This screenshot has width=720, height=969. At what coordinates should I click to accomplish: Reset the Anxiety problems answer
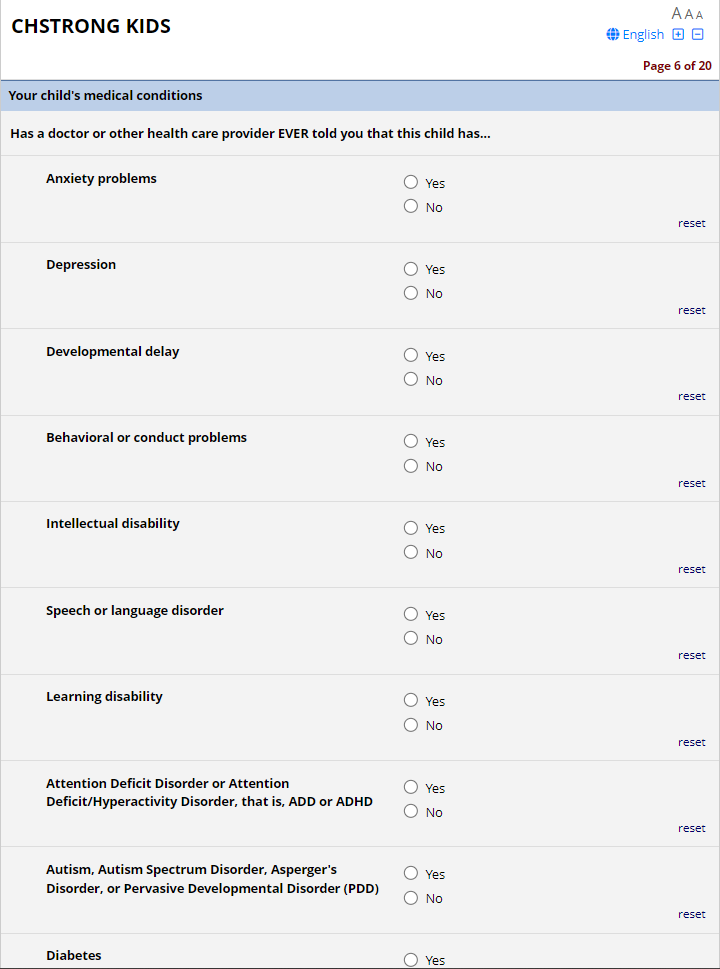[x=691, y=223]
